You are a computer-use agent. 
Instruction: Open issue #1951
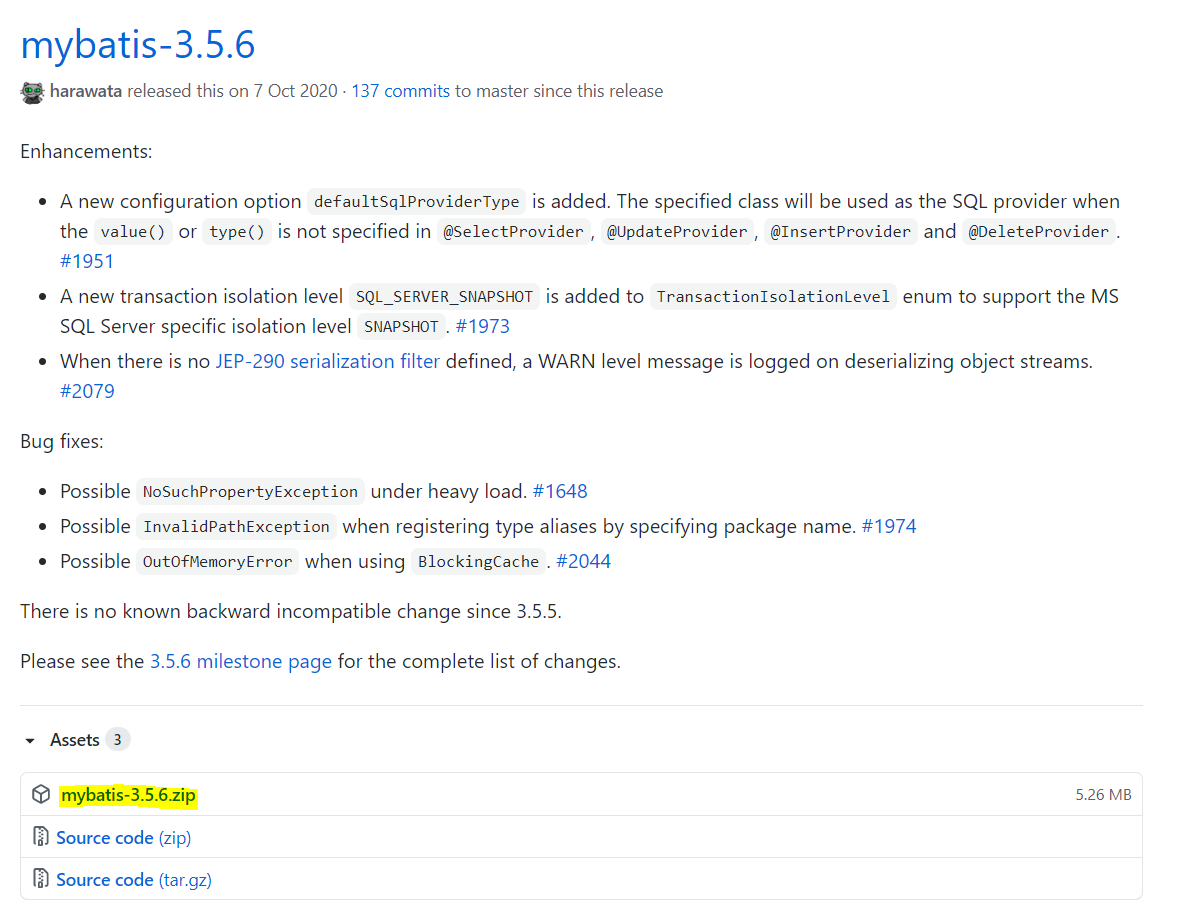pos(87,261)
